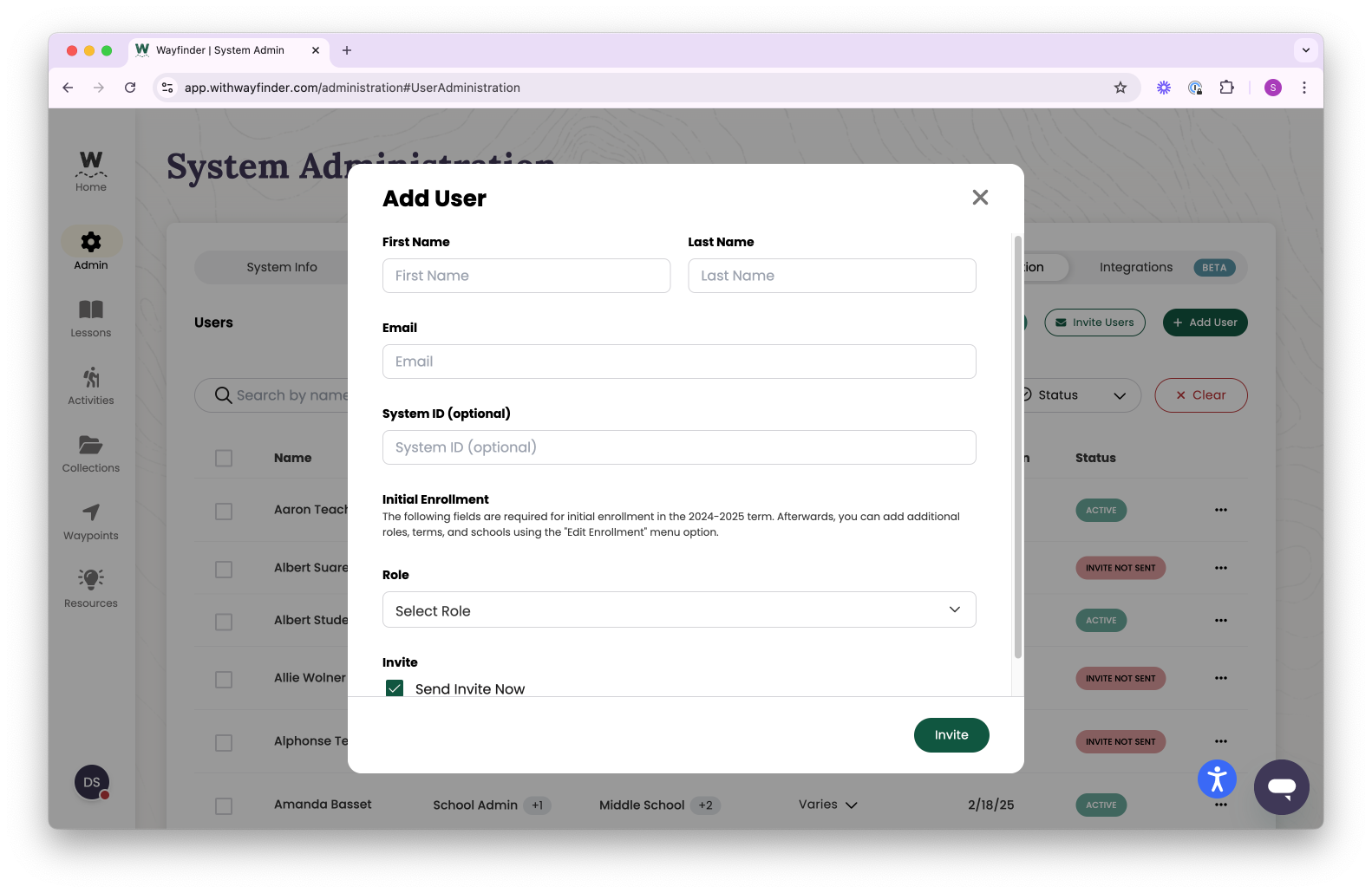Check the Aaron Teach row checkbox
Screen dimensions: 1372x893
click(224, 512)
